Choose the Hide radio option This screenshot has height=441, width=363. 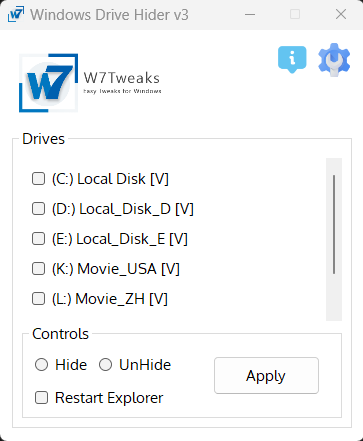(42, 365)
